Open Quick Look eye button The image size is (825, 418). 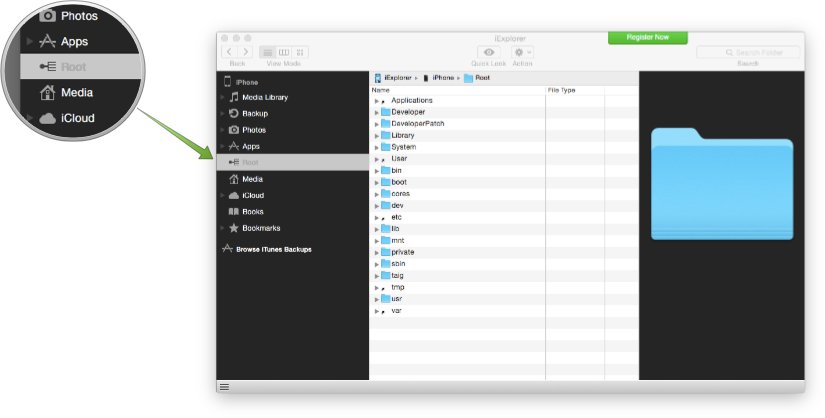click(x=489, y=52)
